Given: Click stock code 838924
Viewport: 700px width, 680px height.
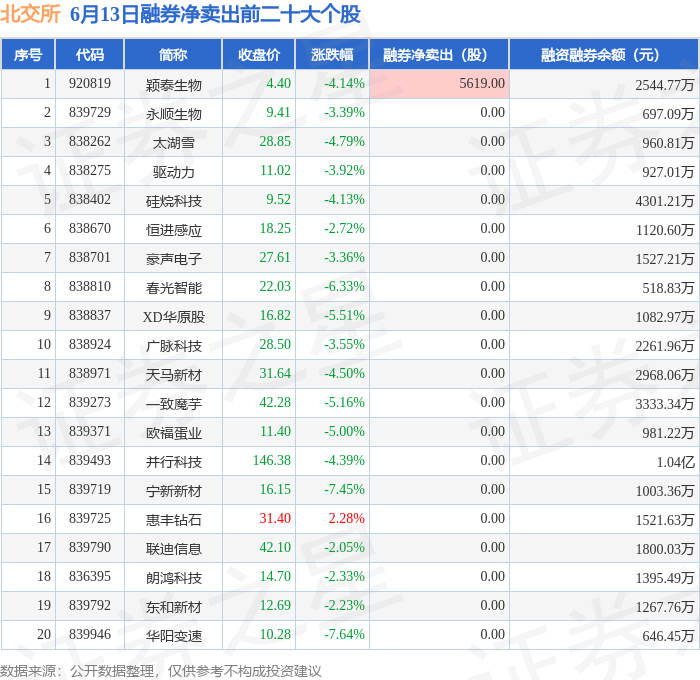Looking at the screenshot, I should pyautogui.click(x=90, y=345).
